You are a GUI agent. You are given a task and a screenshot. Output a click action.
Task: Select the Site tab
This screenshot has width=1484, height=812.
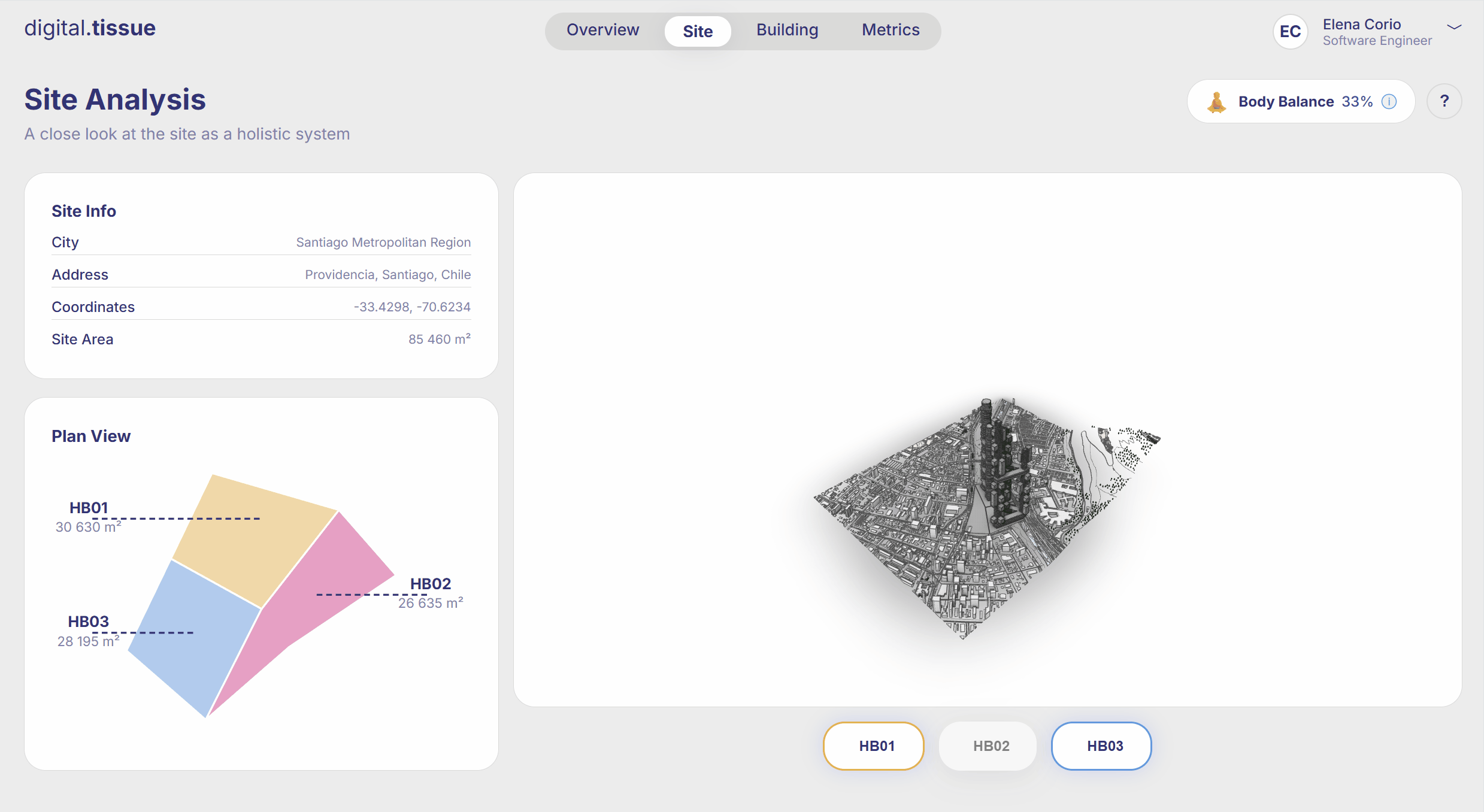point(698,31)
